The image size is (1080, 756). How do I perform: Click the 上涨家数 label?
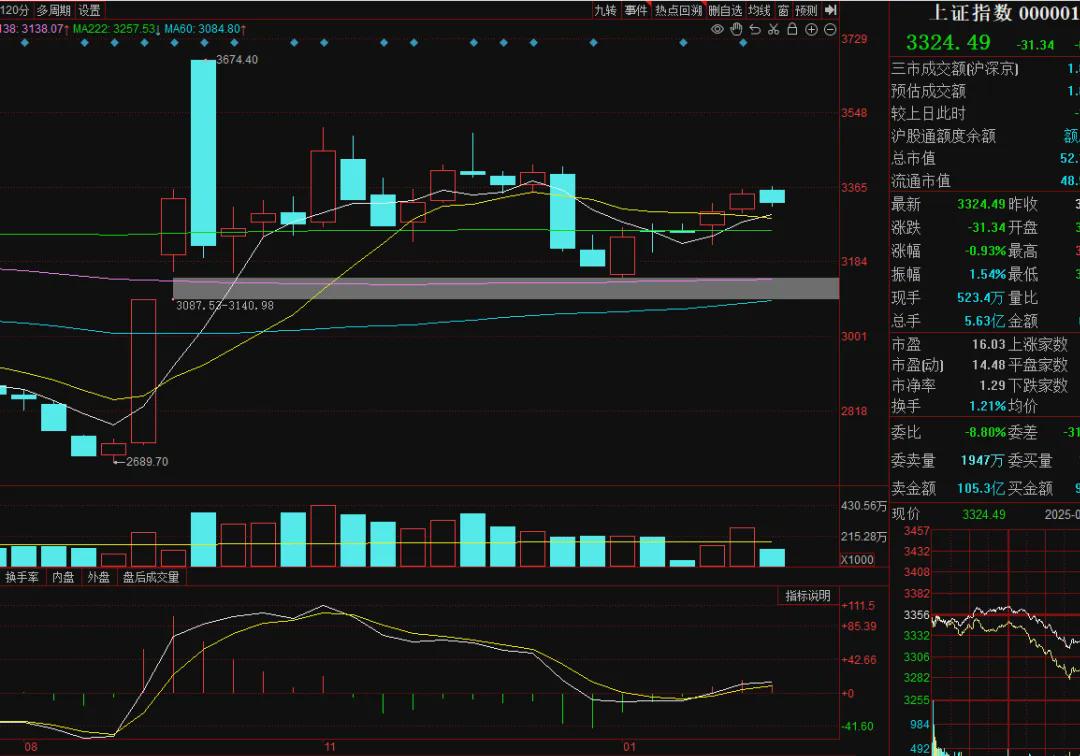1038,344
